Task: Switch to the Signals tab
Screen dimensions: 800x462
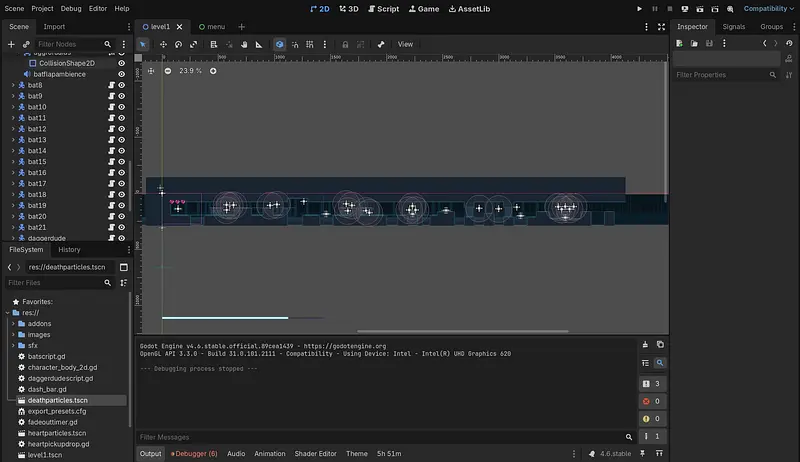Action: 734,27
